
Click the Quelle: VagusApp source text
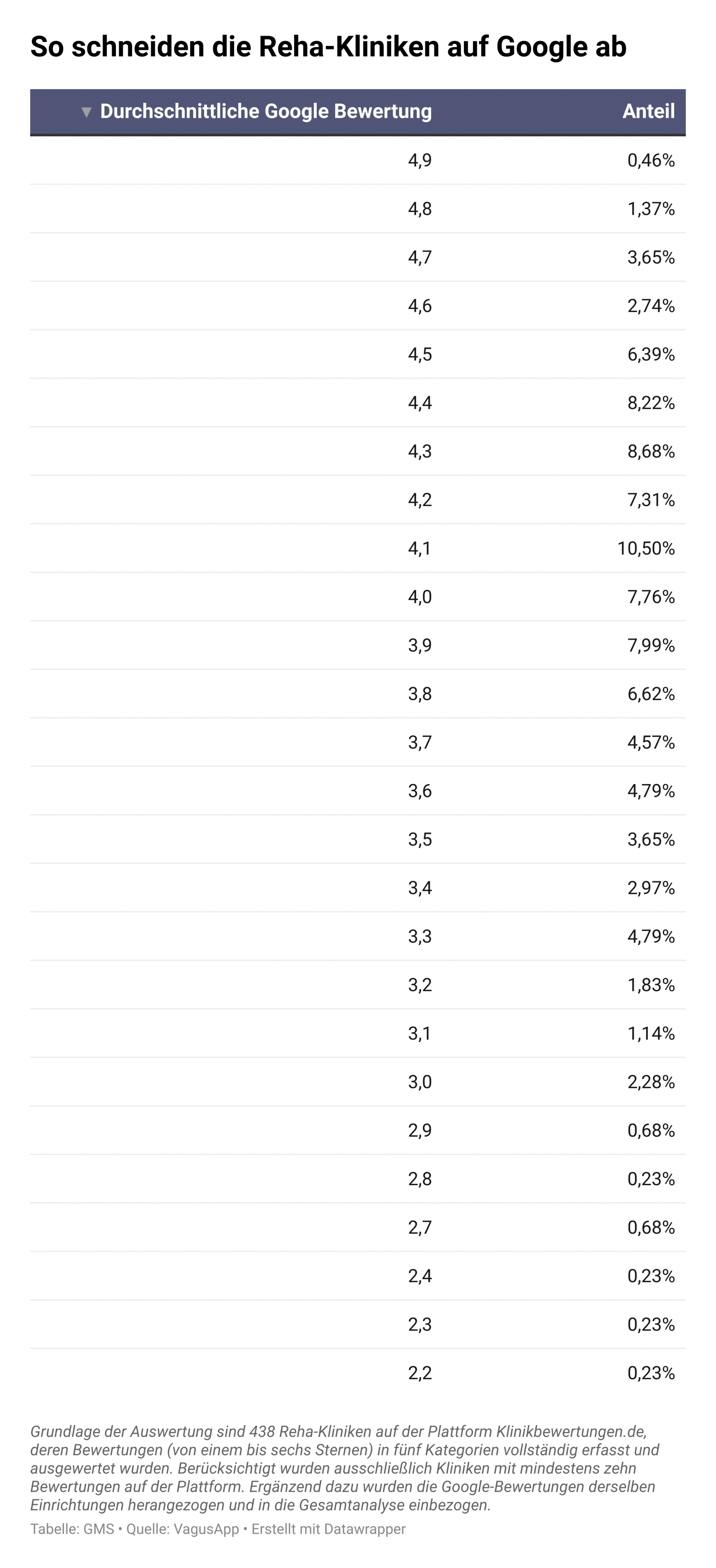click(182, 1529)
